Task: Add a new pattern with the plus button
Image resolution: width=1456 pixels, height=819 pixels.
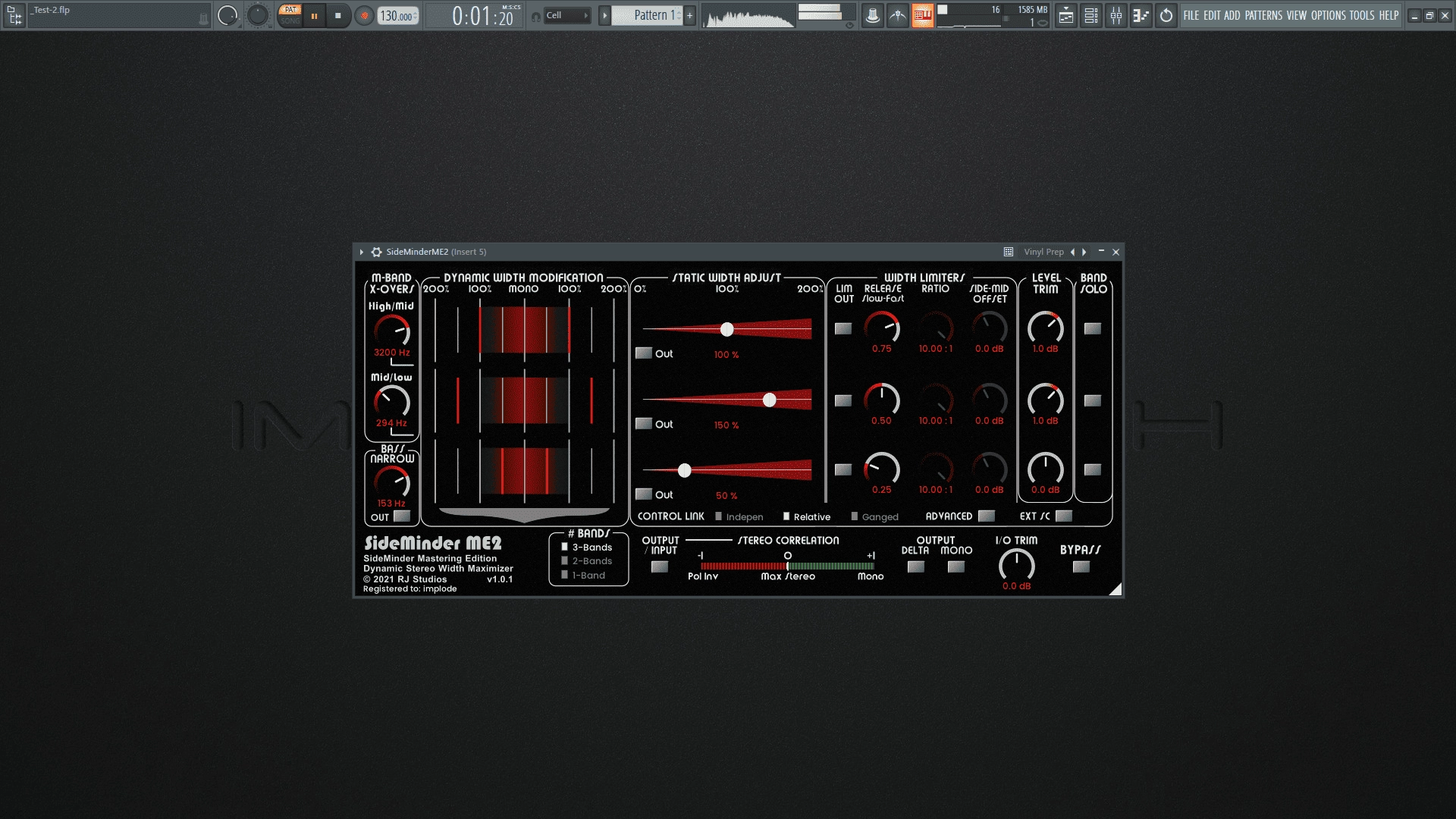Action: point(690,15)
